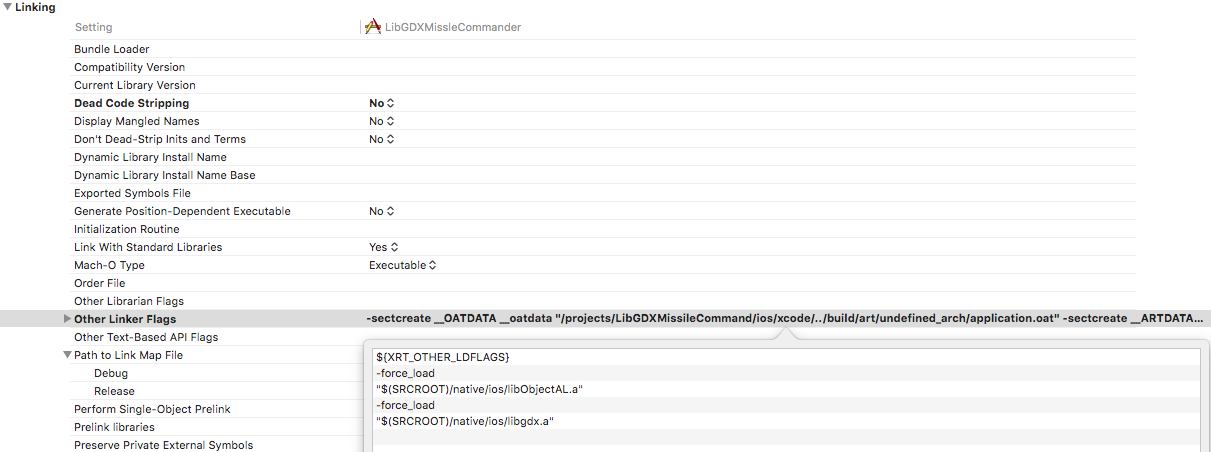Select the Compatibility Version setting
This screenshot has height=452, width=1211.
[x=129, y=67]
